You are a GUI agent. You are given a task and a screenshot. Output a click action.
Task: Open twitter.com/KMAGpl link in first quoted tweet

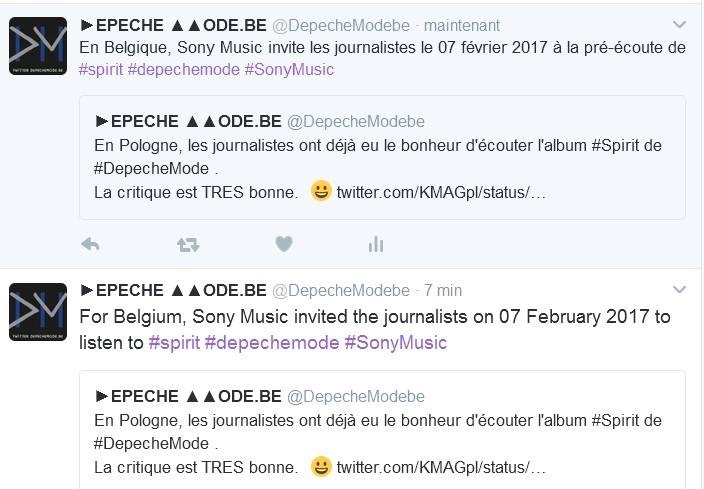441,192
